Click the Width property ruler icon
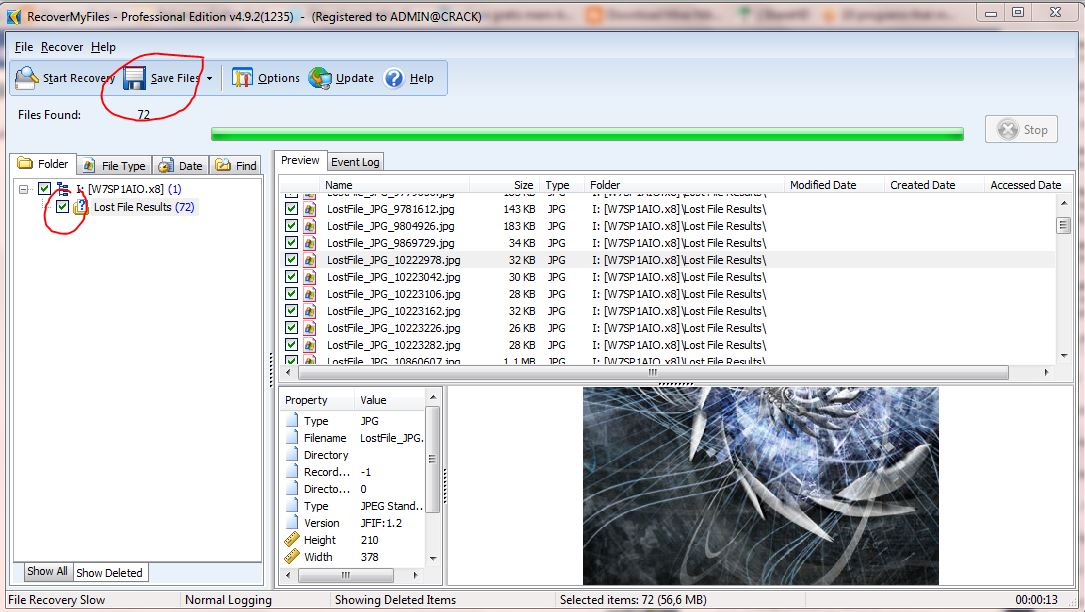The width and height of the screenshot is (1085, 612). click(292, 556)
